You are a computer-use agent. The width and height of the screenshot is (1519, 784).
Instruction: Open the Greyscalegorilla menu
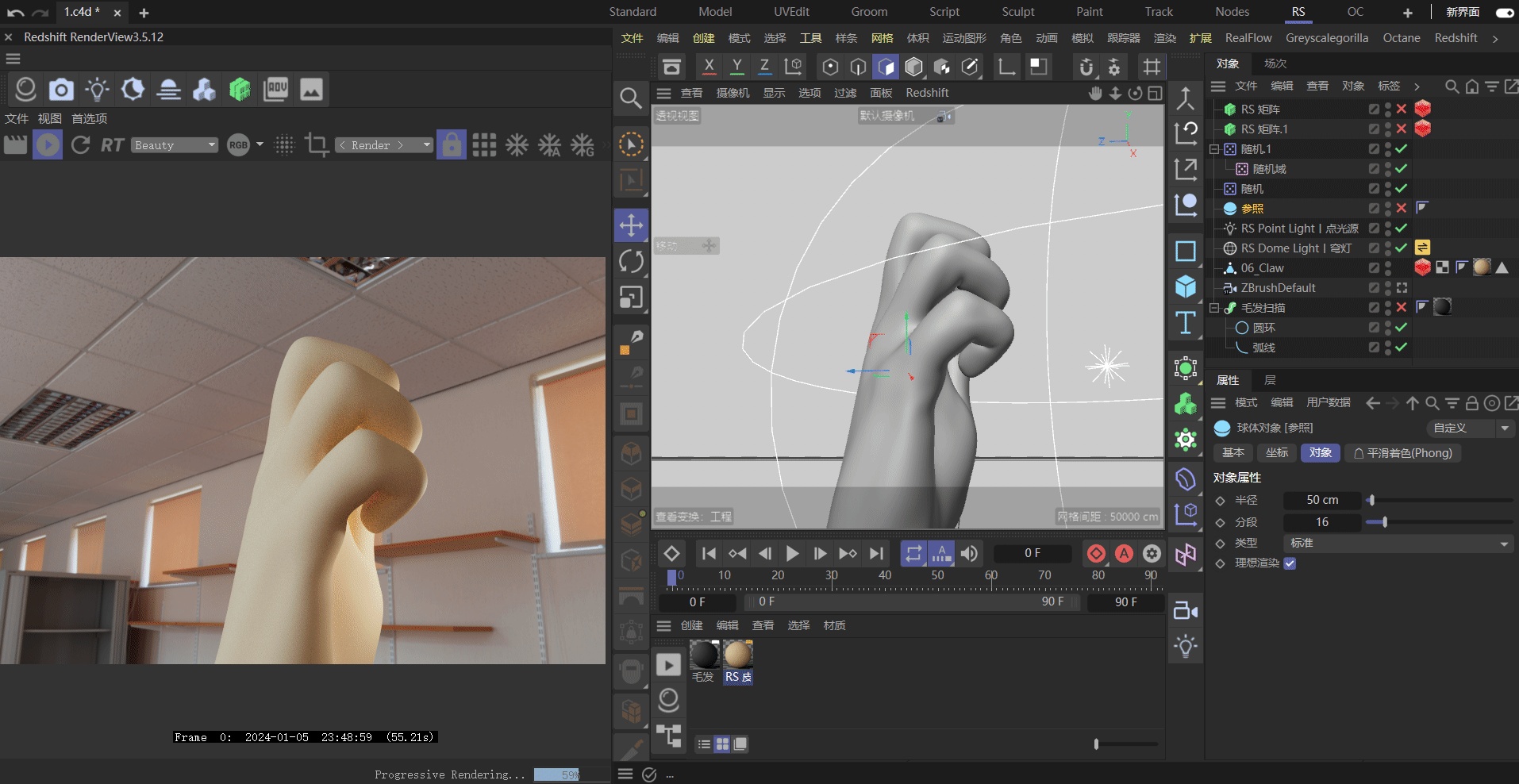click(x=1327, y=38)
